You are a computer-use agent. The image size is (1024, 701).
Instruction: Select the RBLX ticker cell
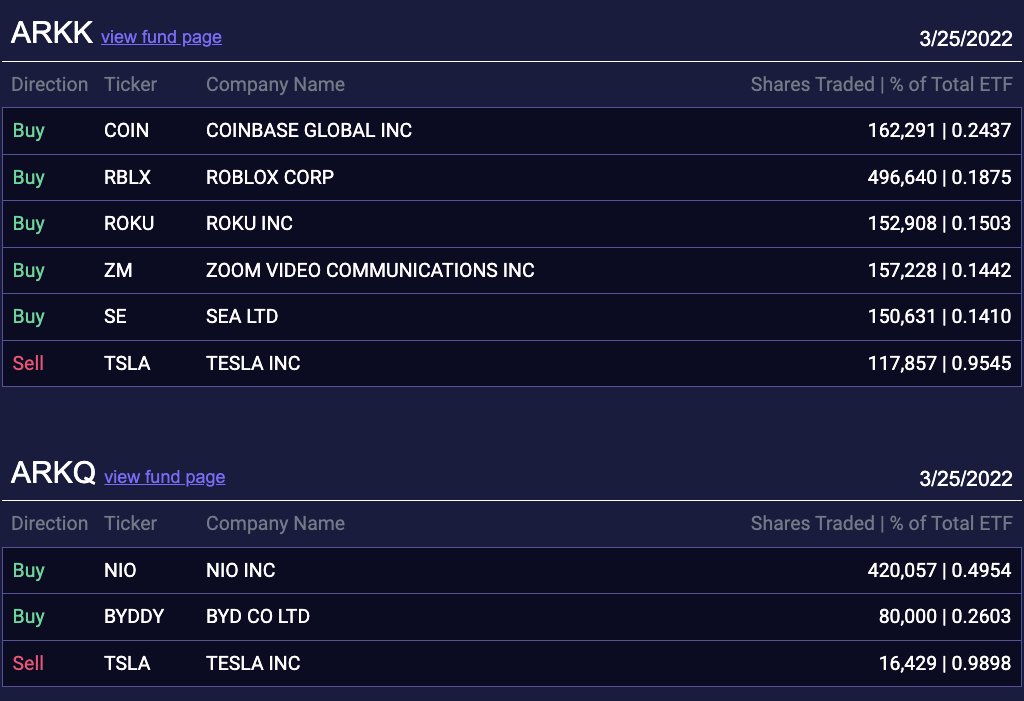tap(127, 177)
